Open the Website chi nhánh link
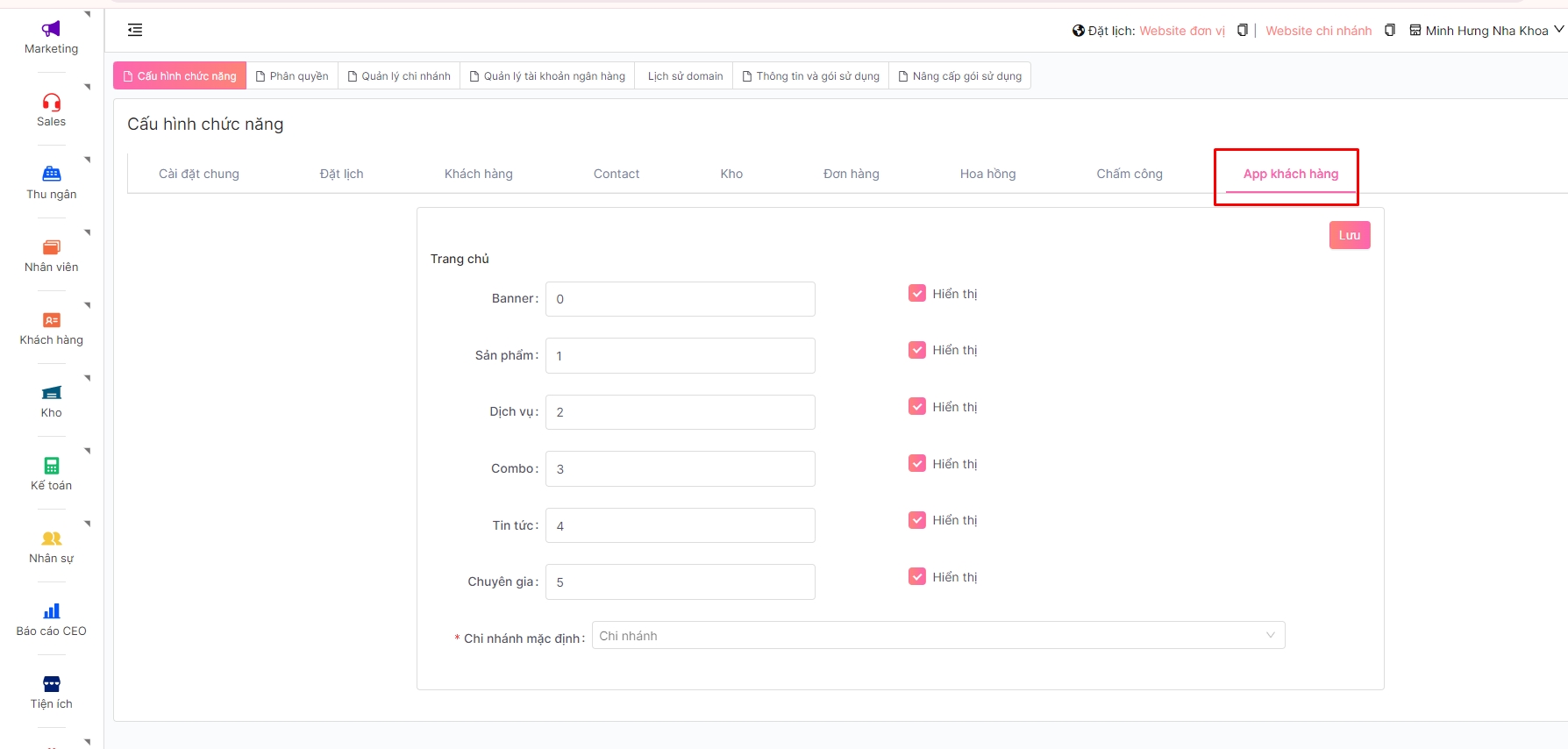1568x749 pixels. (1318, 31)
